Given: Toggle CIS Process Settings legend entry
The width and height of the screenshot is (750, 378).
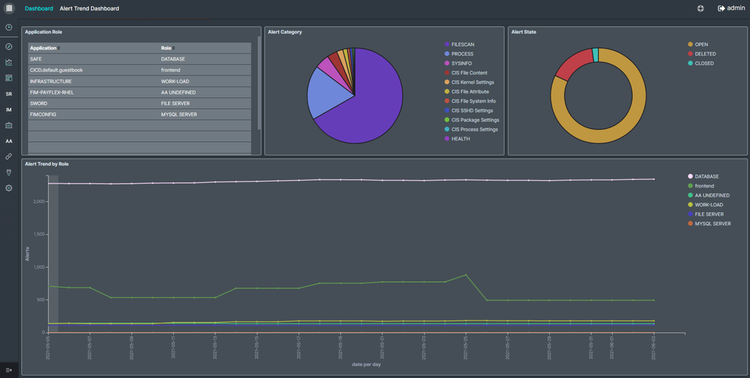Looking at the screenshot, I should coord(471,129).
